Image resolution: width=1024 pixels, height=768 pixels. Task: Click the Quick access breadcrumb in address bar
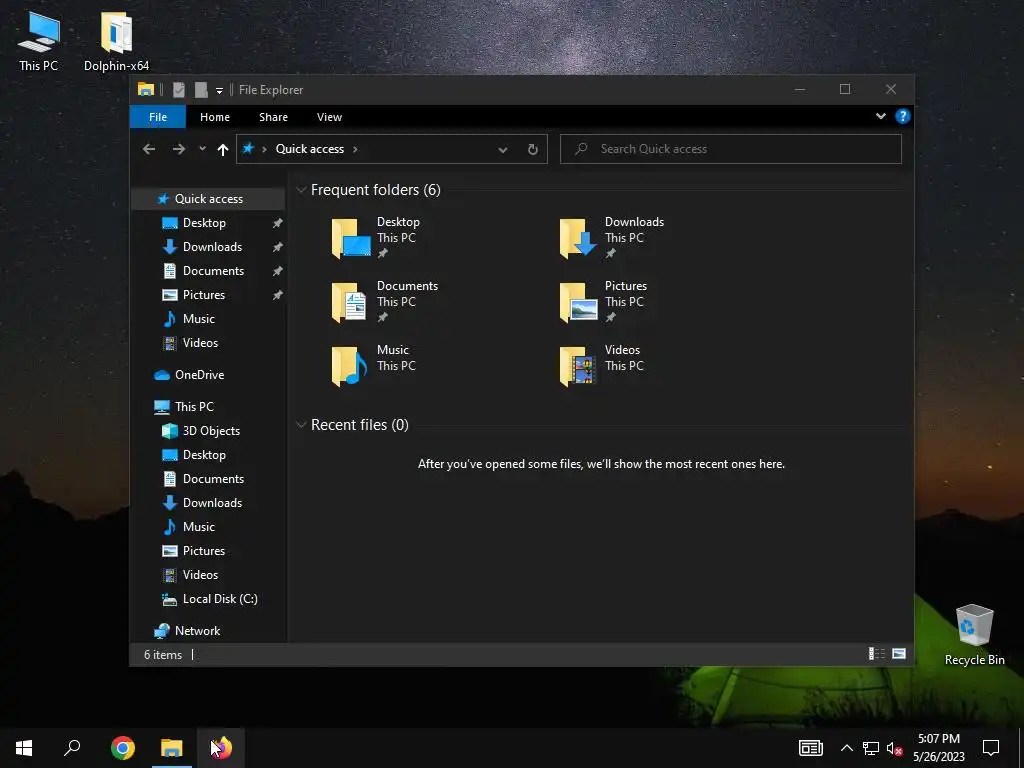(x=310, y=149)
